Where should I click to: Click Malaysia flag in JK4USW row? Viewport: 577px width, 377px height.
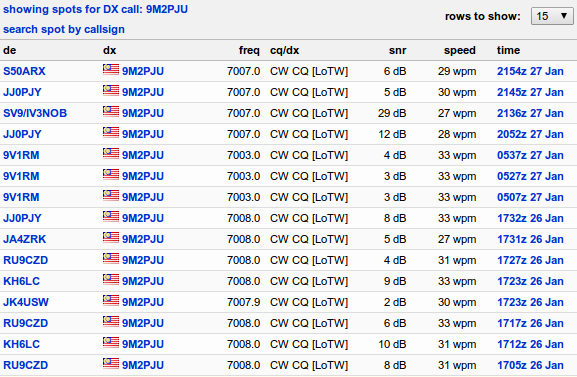(x=111, y=300)
